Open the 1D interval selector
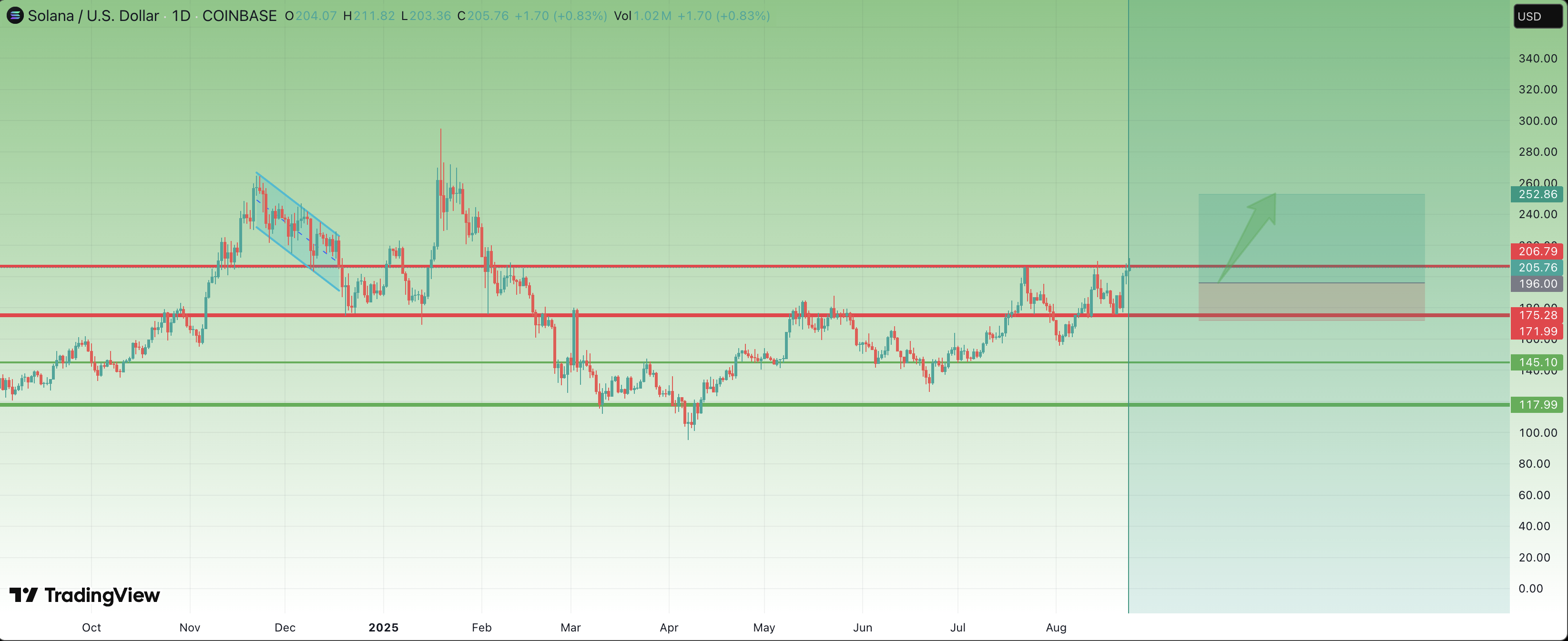Image resolution: width=1568 pixels, height=641 pixels. (x=181, y=16)
